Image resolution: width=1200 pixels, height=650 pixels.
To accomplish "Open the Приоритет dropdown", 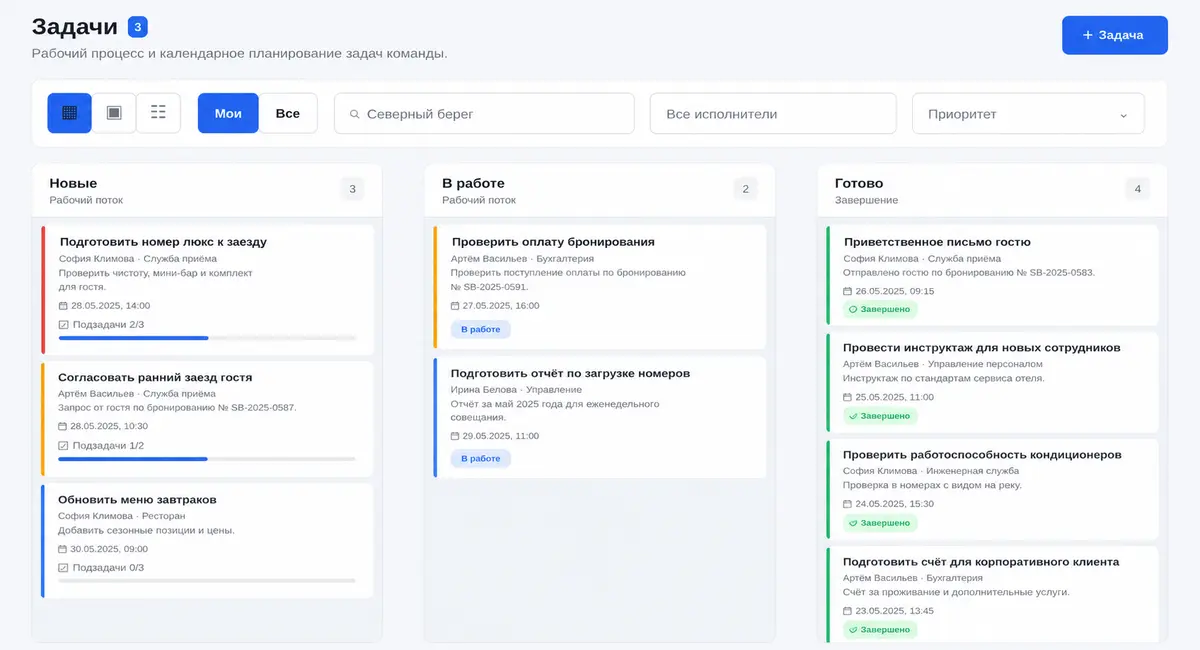I will tap(1028, 114).
